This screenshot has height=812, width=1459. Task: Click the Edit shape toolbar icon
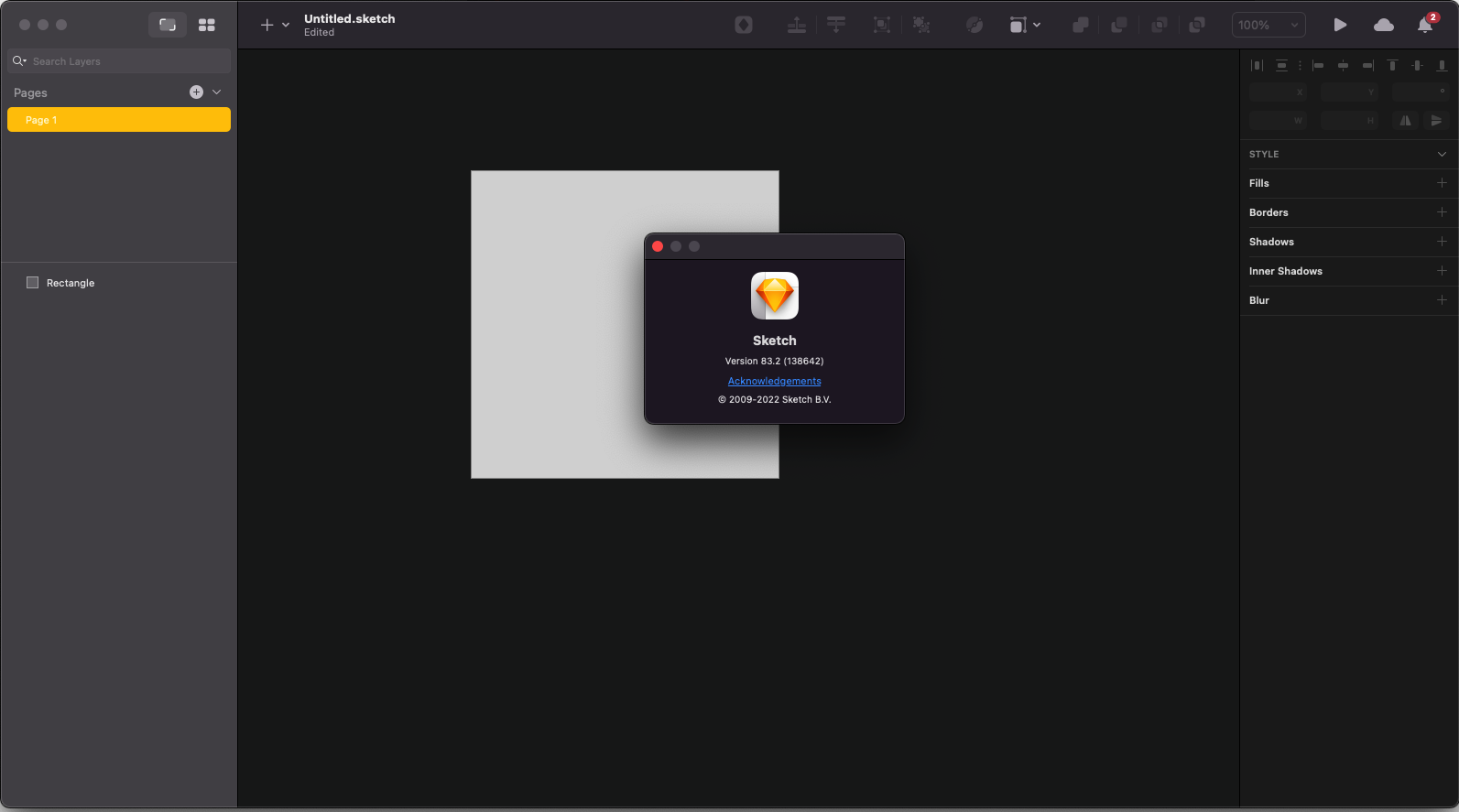974,25
